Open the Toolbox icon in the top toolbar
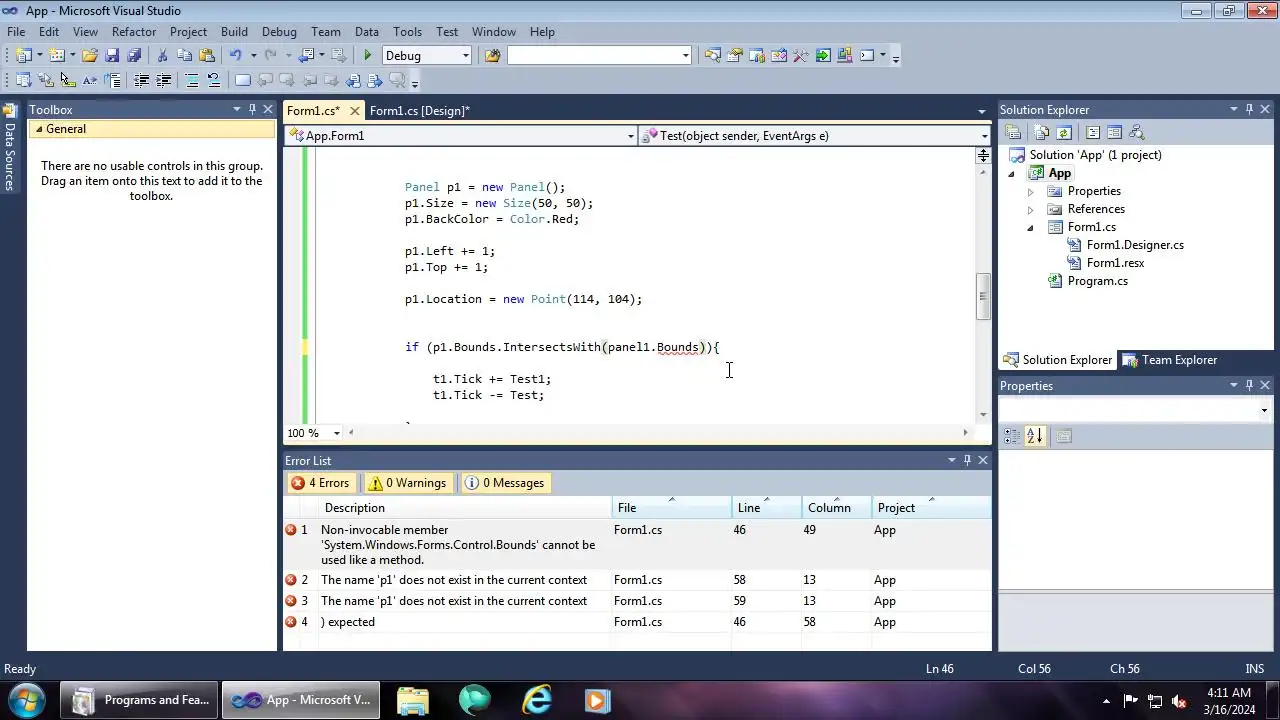The width and height of the screenshot is (1280, 720). pos(801,56)
